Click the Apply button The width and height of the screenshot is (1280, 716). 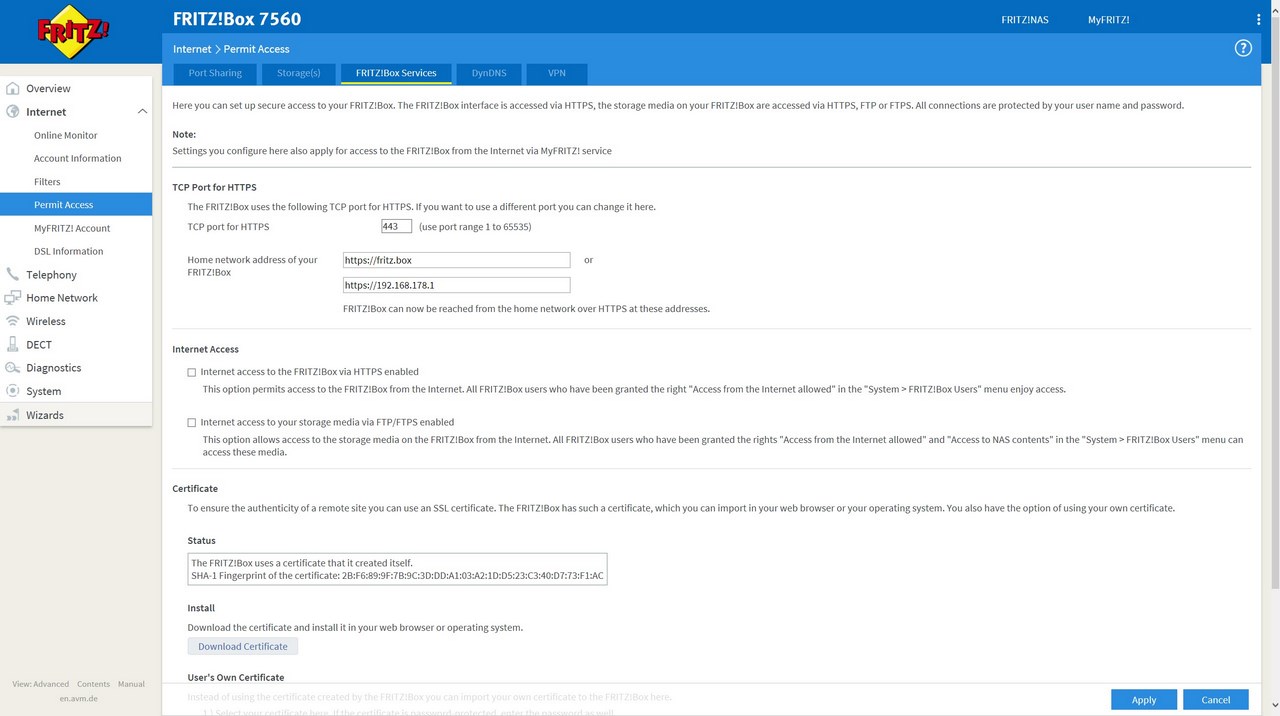1144,700
